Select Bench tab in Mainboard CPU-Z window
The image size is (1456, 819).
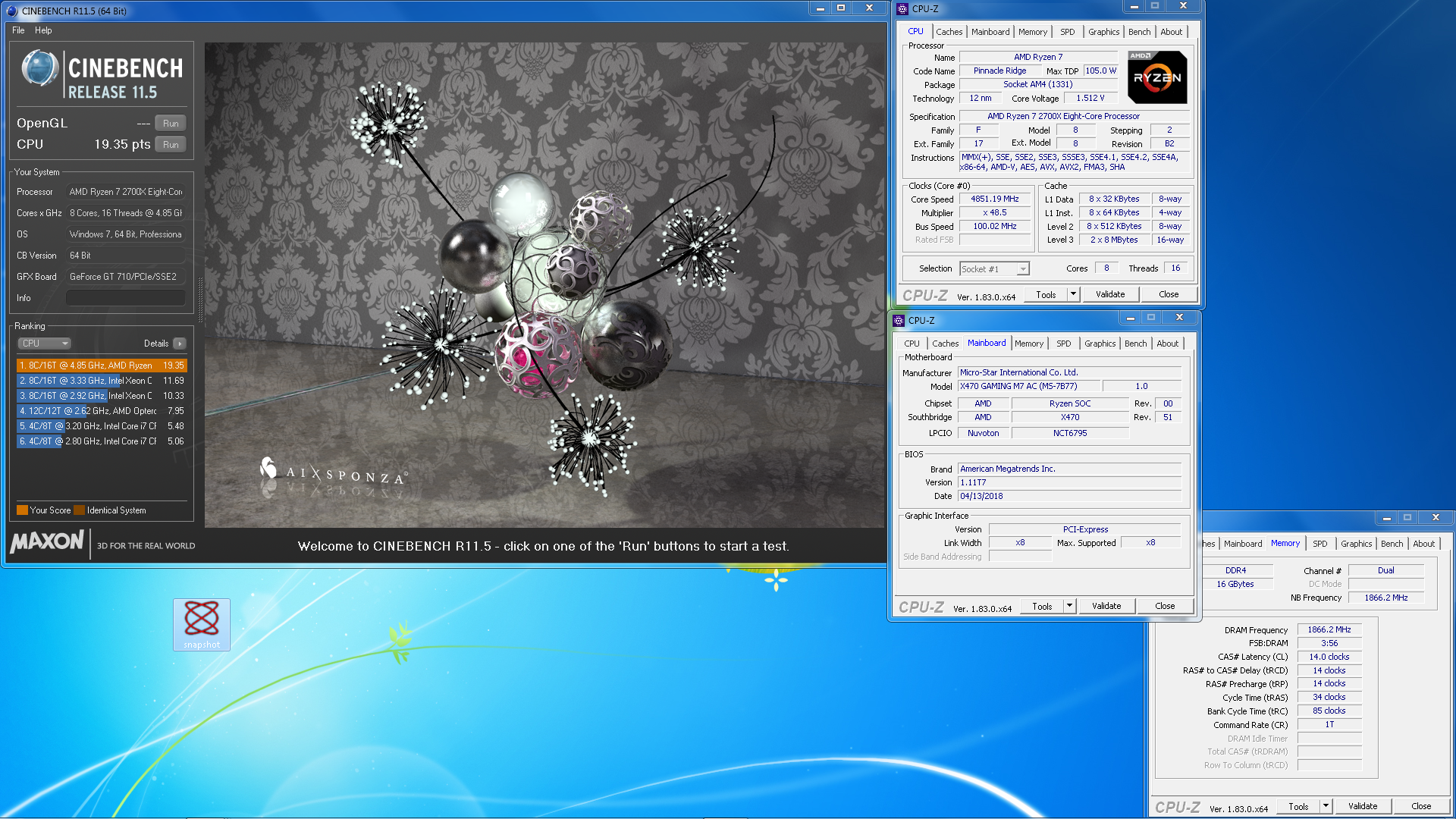point(1135,344)
